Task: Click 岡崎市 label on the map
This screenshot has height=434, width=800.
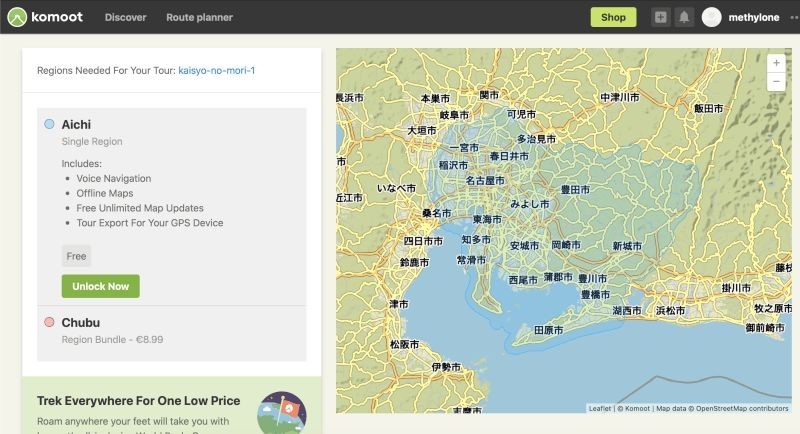Action: (x=566, y=245)
